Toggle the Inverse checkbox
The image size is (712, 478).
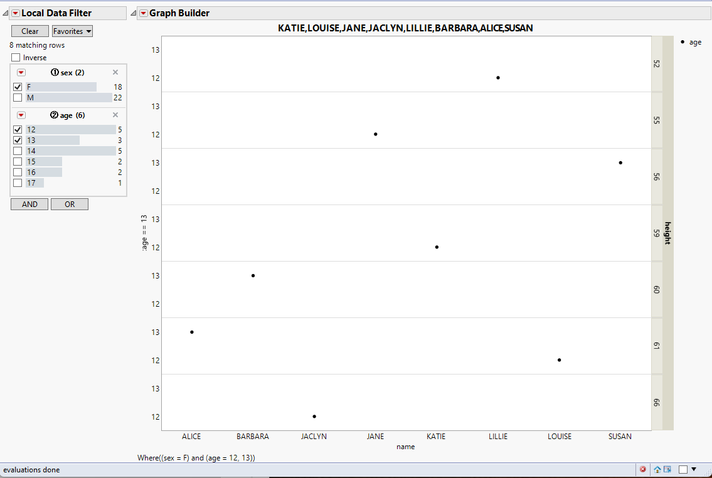click(16, 58)
